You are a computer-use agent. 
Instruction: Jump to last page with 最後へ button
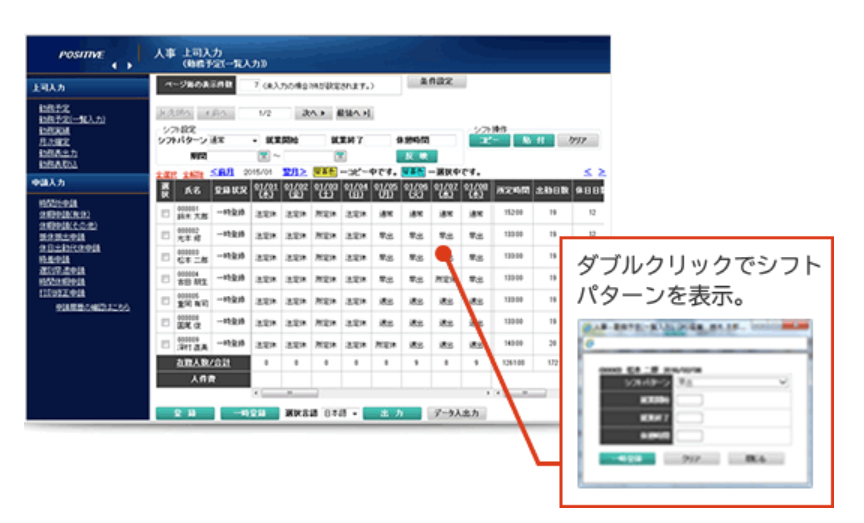[x=353, y=114]
